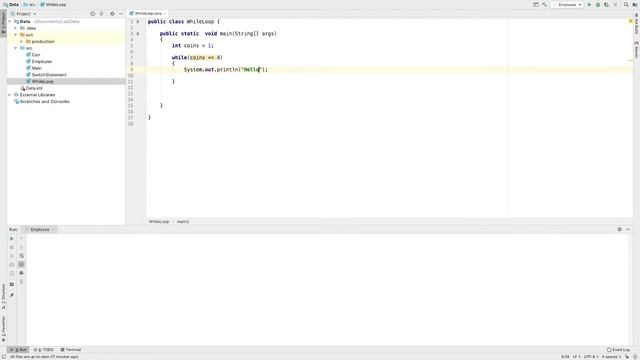Click the pin tab icon in Run panel
The width and height of the screenshot is (640, 360).
tap(11, 295)
